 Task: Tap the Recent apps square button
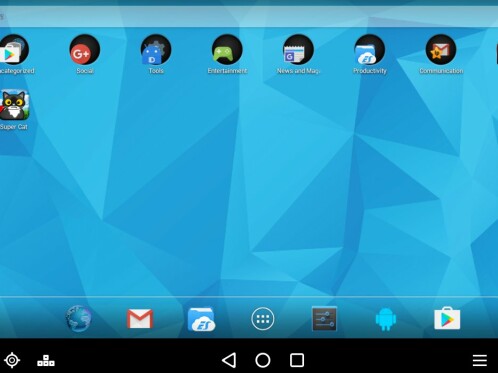(297, 360)
